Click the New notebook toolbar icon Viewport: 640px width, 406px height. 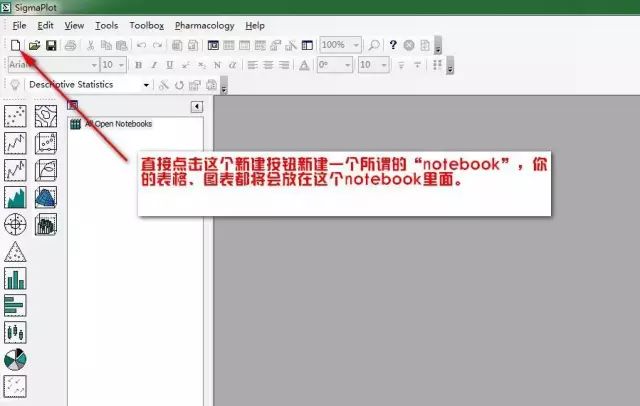(16, 45)
